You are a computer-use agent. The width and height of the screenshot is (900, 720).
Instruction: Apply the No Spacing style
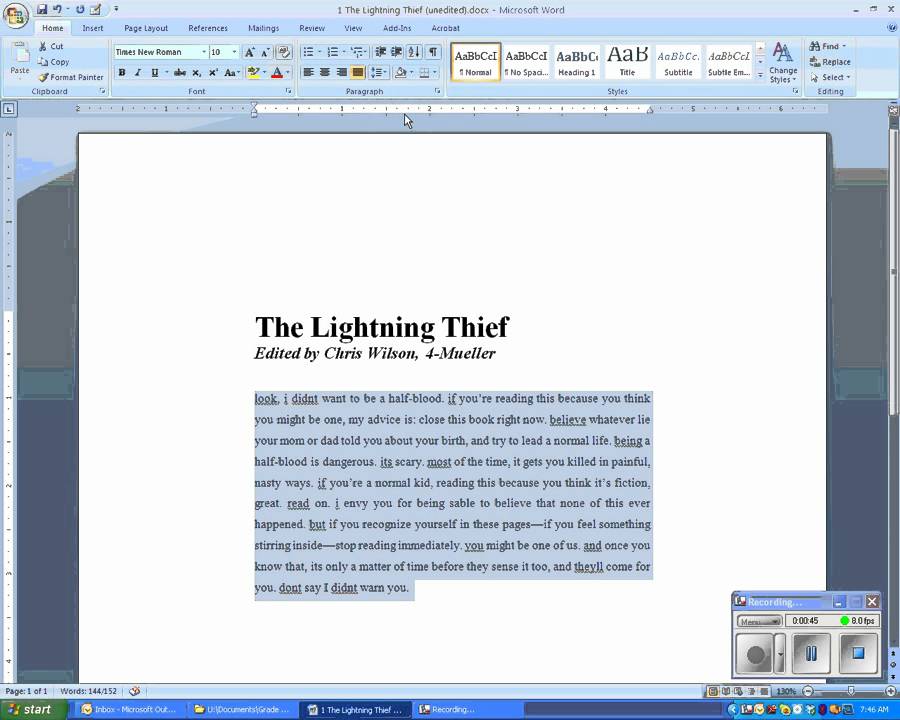point(526,62)
